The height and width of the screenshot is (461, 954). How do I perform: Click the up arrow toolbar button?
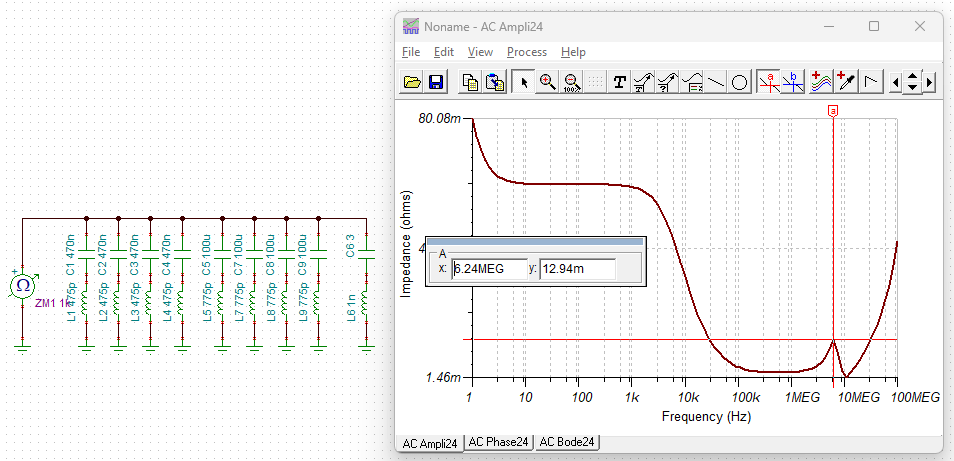(x=912, y=77)
